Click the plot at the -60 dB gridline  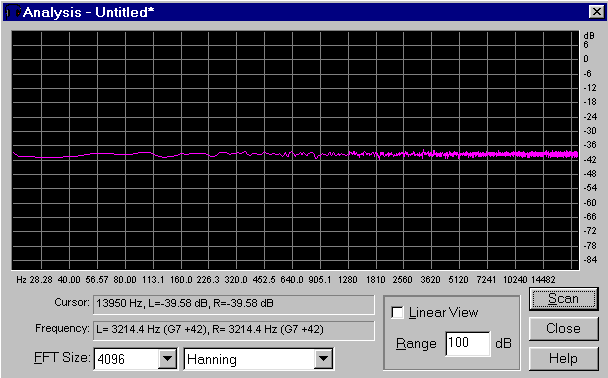pyautogui.click(x=295, y=203)
